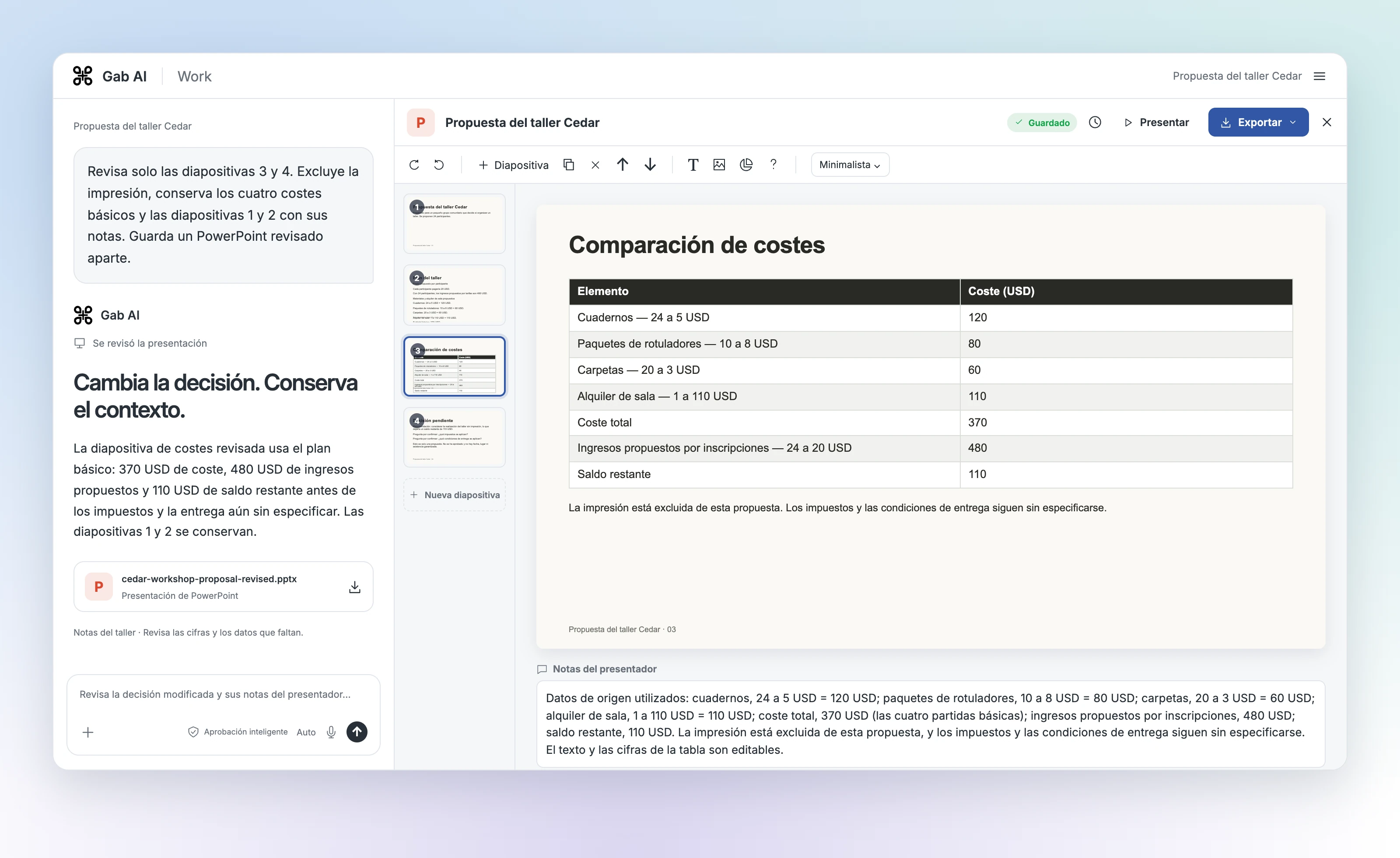Image resolution: width=1400 pixels, height=858 pixels.
Task: Delete slide using the toolbar X icon
Action: tap(595, 165)
